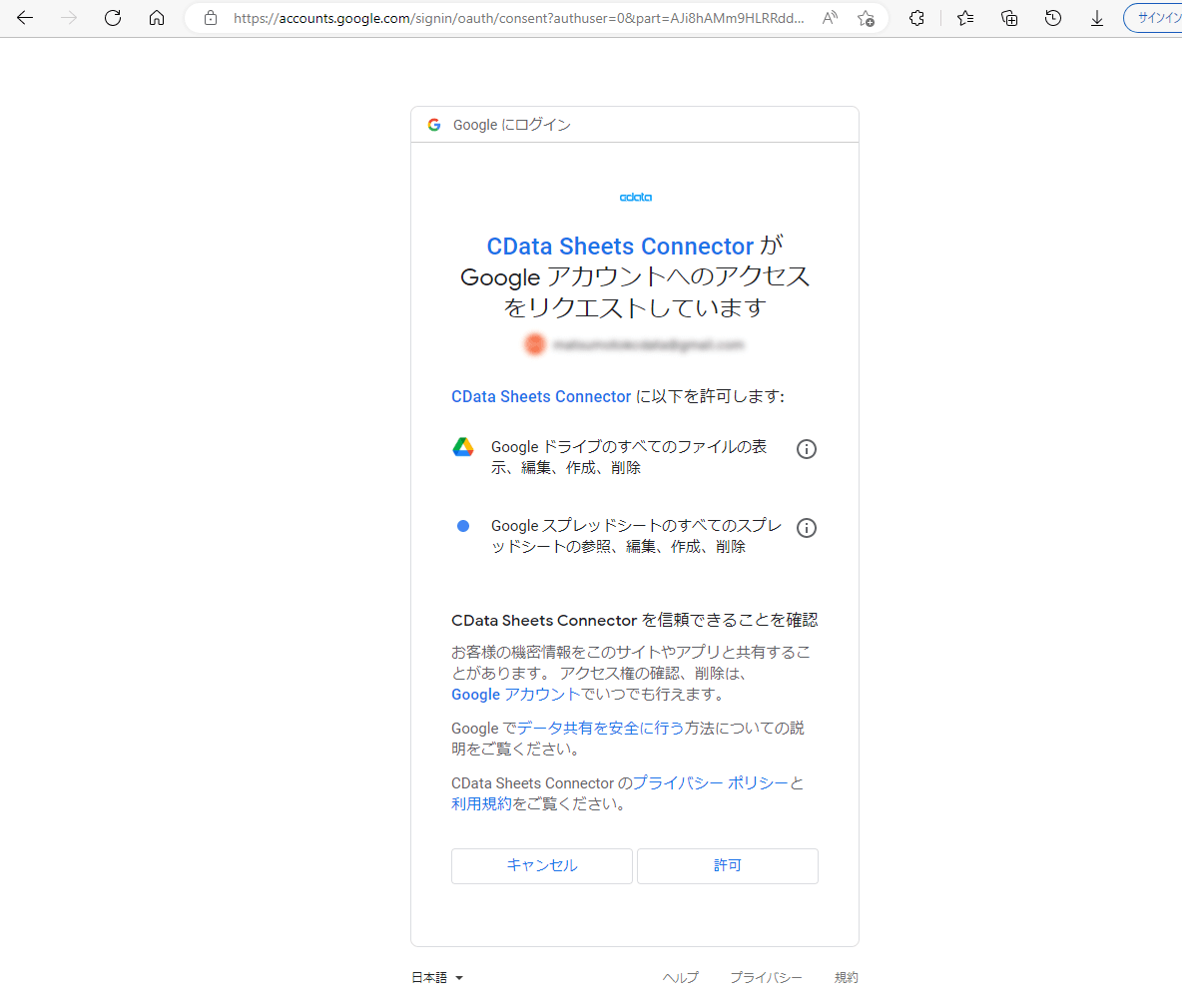
Task: Open the favorites list icon
Action: coord(965,18)
